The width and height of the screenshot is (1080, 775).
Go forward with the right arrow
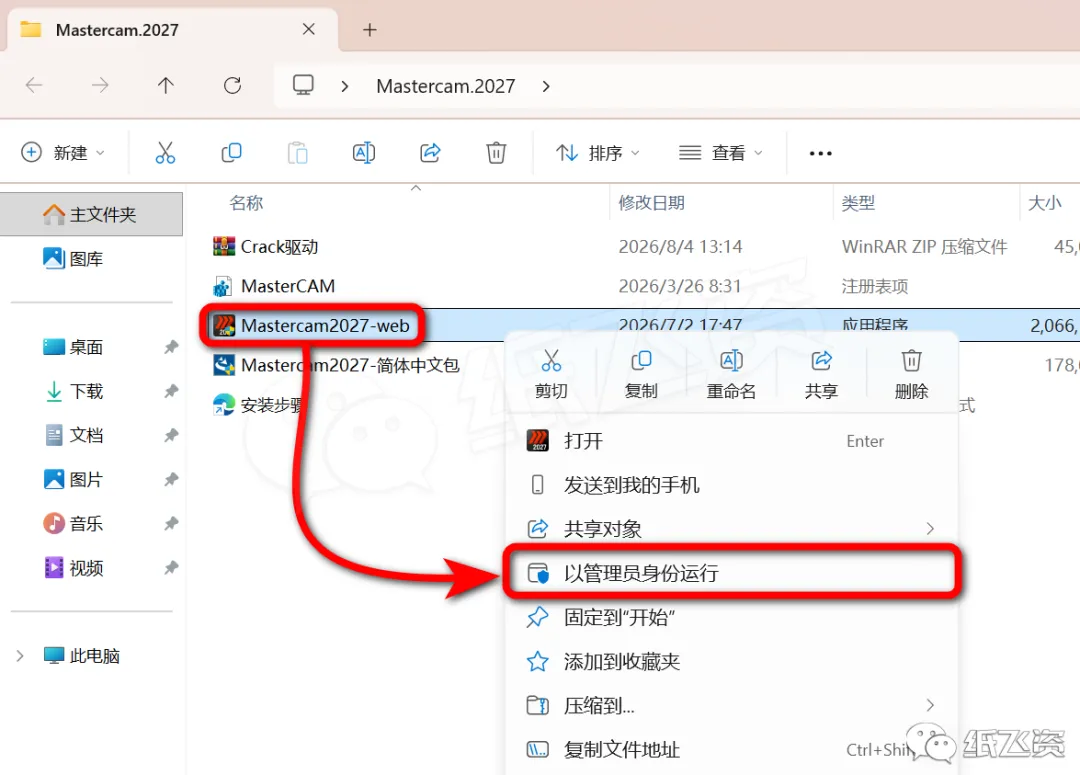[100, 85]
